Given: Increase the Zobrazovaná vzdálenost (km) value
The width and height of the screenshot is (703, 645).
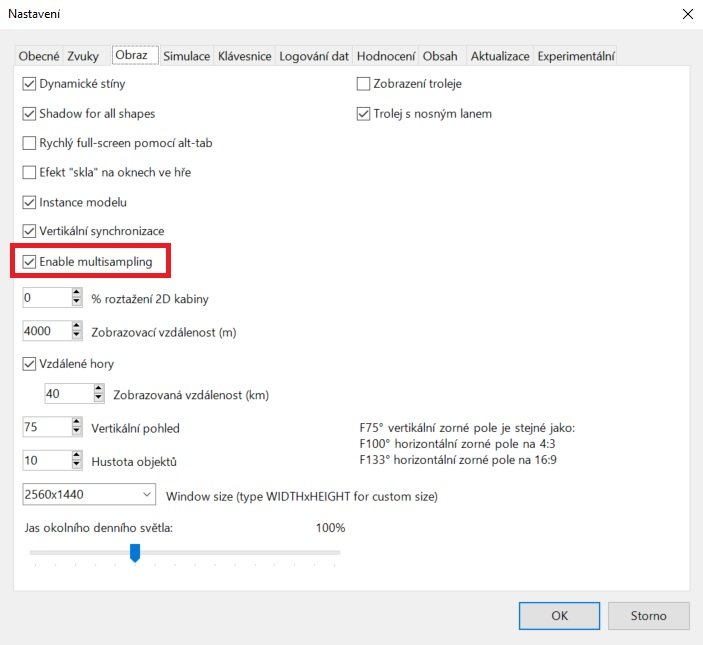Looking at the screenshot, I should pyautogui.click(x=99, y=389).
